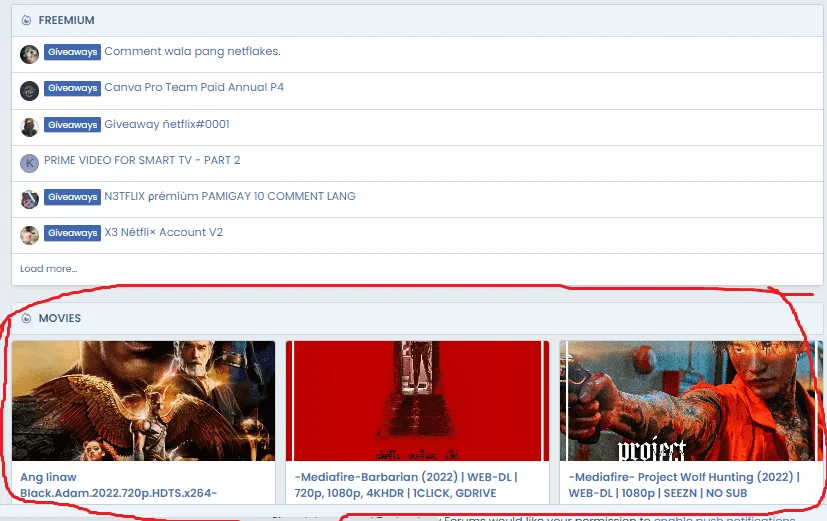Click the MOVIES section header icon
The height and width of the screenshot is (521, 827).
[x=26, y=318]
